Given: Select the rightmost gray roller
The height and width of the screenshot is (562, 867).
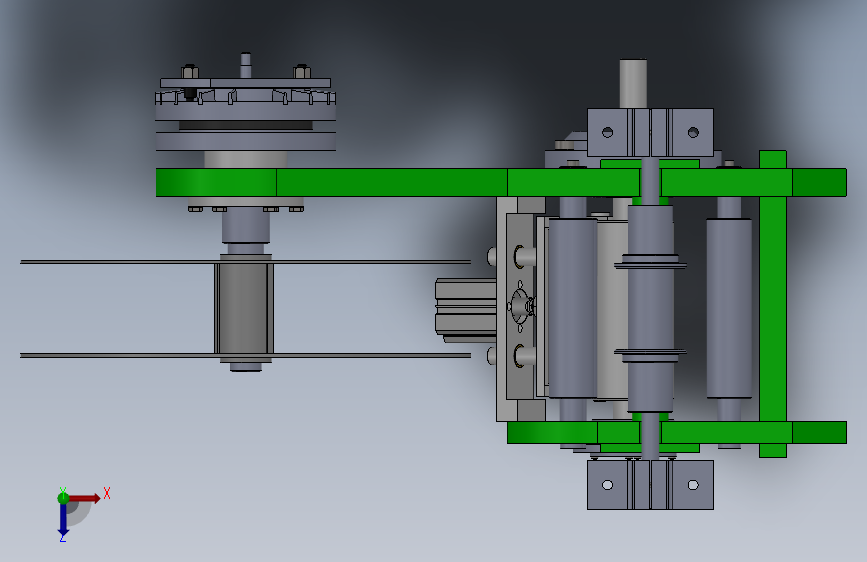Looking at the screenshot, I should tap(729, 308).
